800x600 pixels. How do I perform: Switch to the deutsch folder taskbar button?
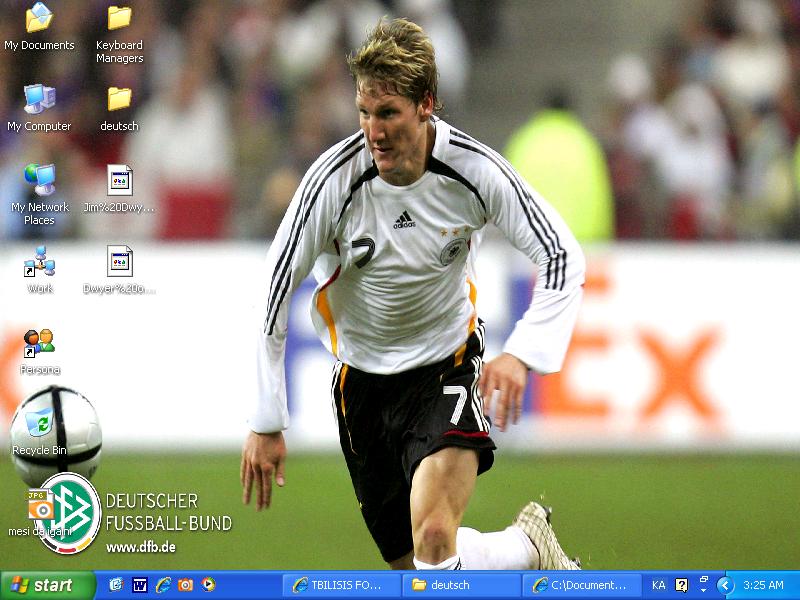[x=461, y=585]
